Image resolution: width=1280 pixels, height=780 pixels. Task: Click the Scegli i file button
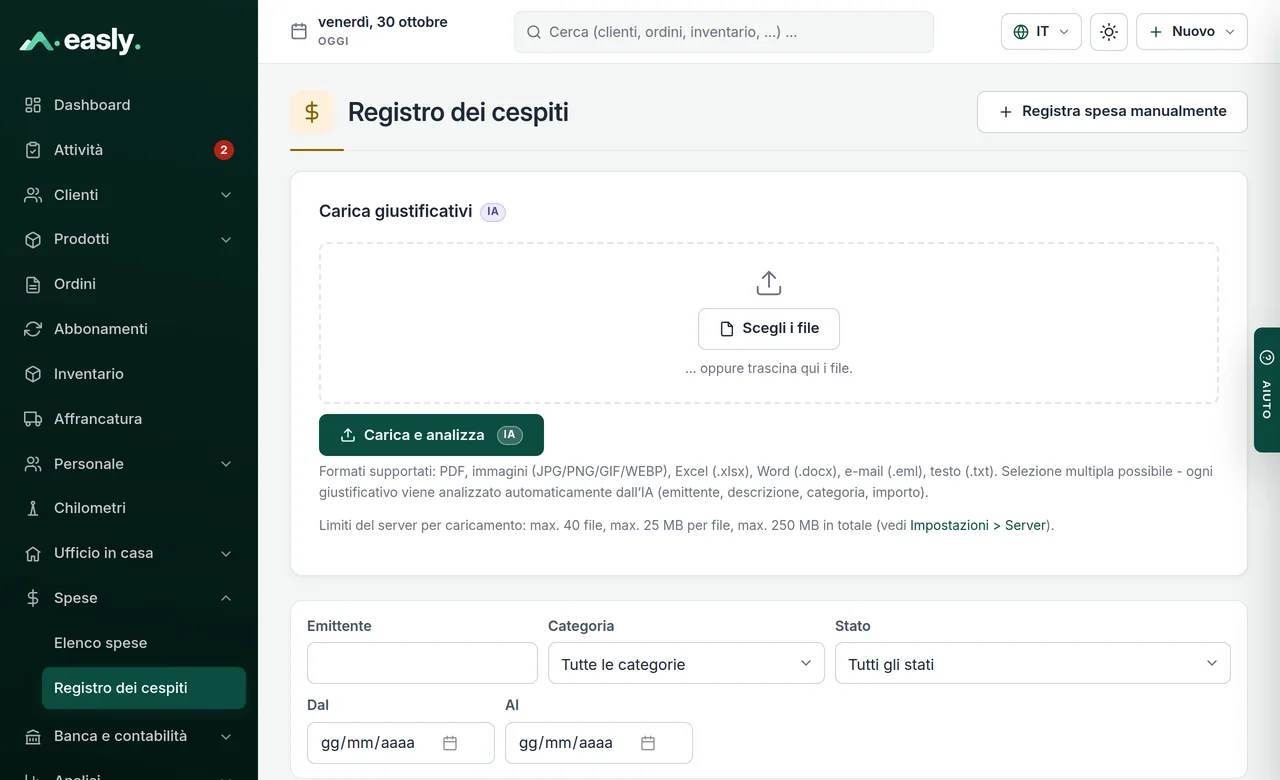[x=769, y=329]
